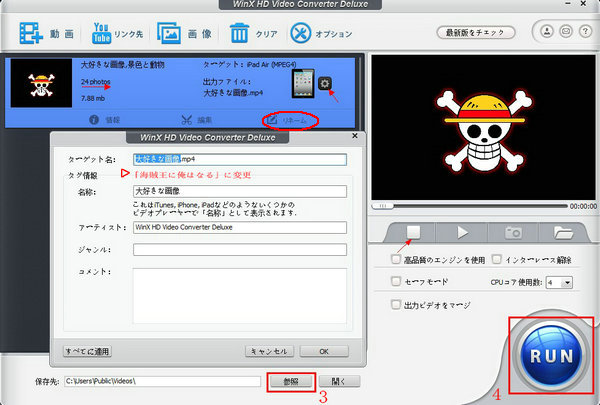Click the rename (リネーム) option
This screenshot has height=405, width=600.
pos(287,120)
